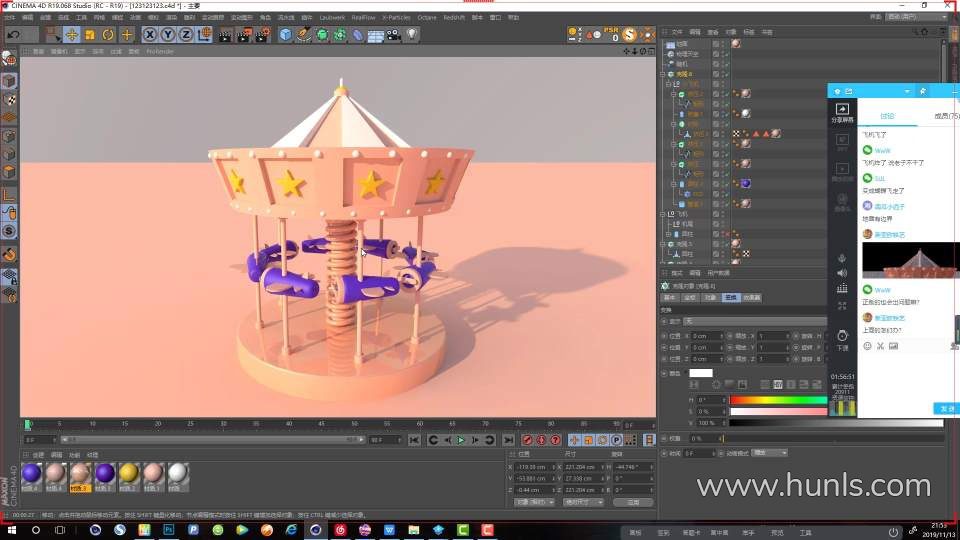Image resolution: width=960 pixels, height=540 pixels.
Task: Click the share screen icon in chat panel
Action: 842,110
